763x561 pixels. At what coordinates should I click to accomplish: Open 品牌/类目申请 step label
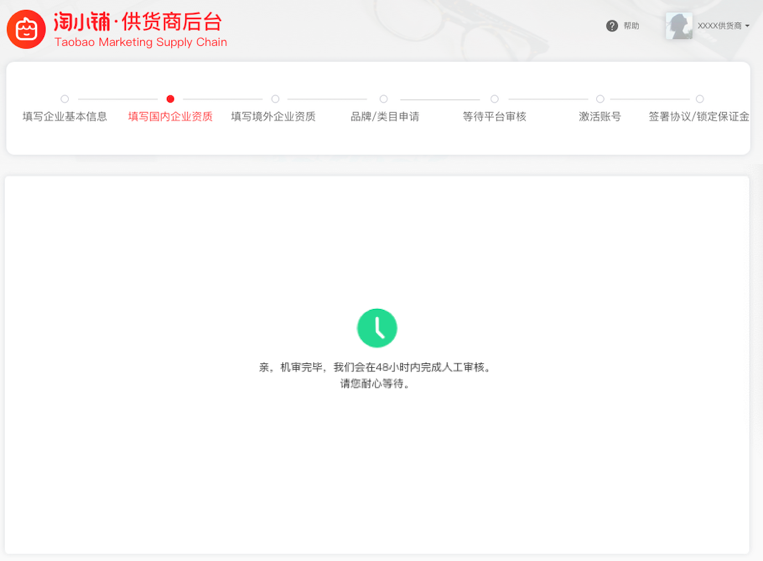(384, 117)
